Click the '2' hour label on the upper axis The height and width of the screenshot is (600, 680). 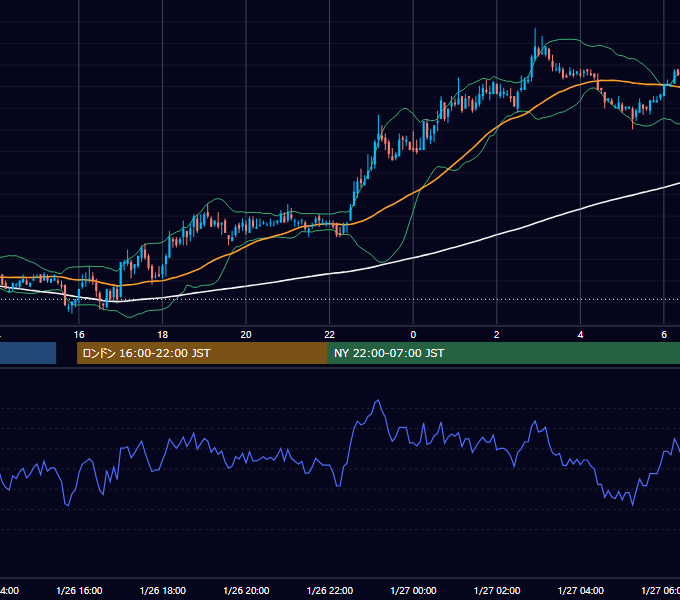[497, 335]
